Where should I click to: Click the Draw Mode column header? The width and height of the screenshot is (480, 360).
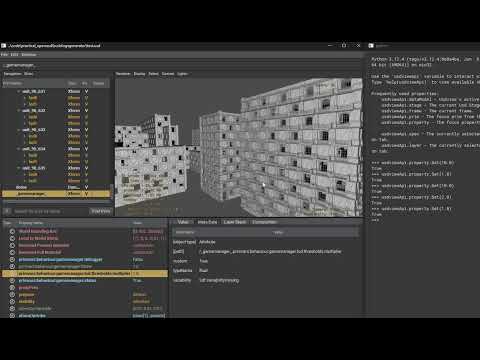99,83
